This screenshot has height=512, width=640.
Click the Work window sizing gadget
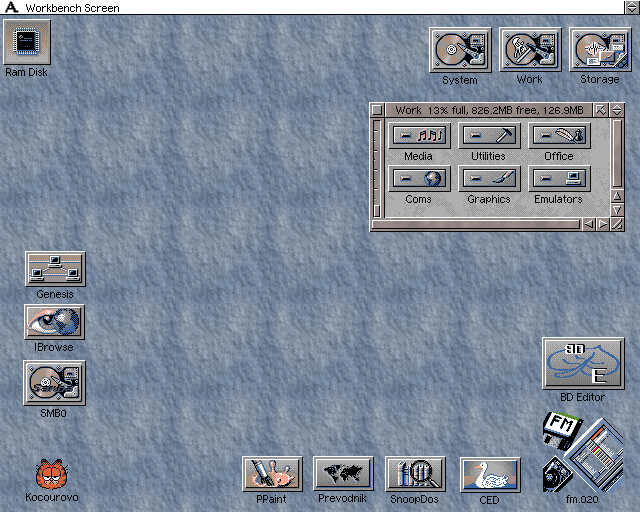click(x=617, y=224)
